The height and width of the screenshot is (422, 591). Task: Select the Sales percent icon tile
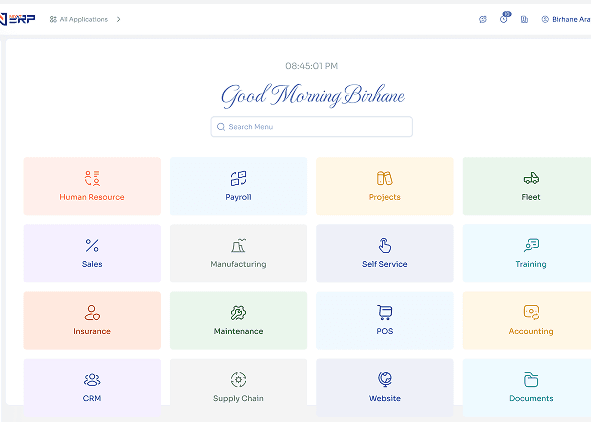[x=92, y=253]
